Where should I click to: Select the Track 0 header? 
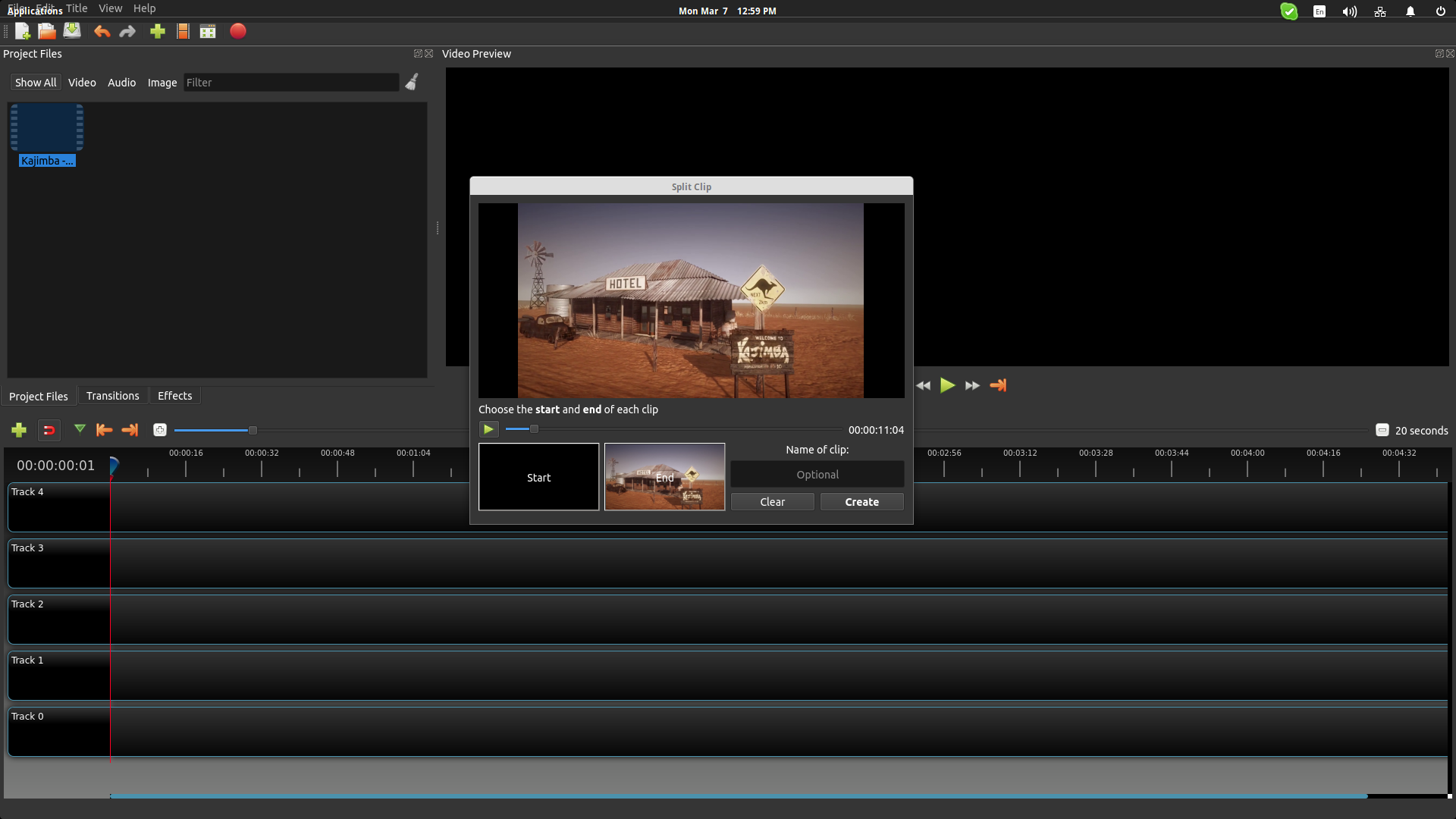[59, 732]
